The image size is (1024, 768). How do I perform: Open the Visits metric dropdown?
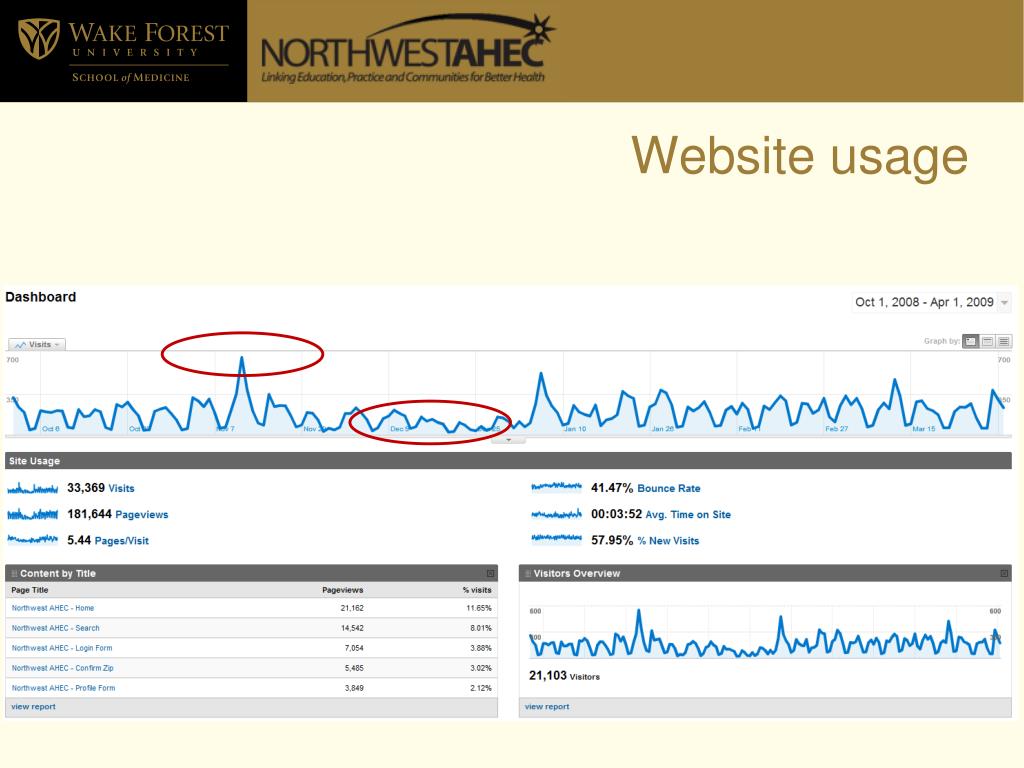(37, 344)
